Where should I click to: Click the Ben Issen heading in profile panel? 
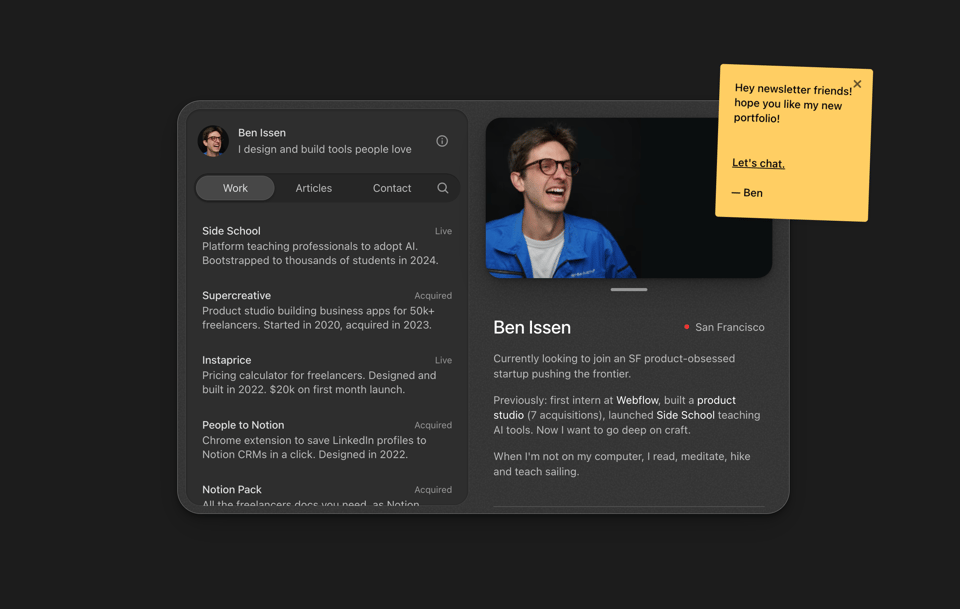click(532, 327)
